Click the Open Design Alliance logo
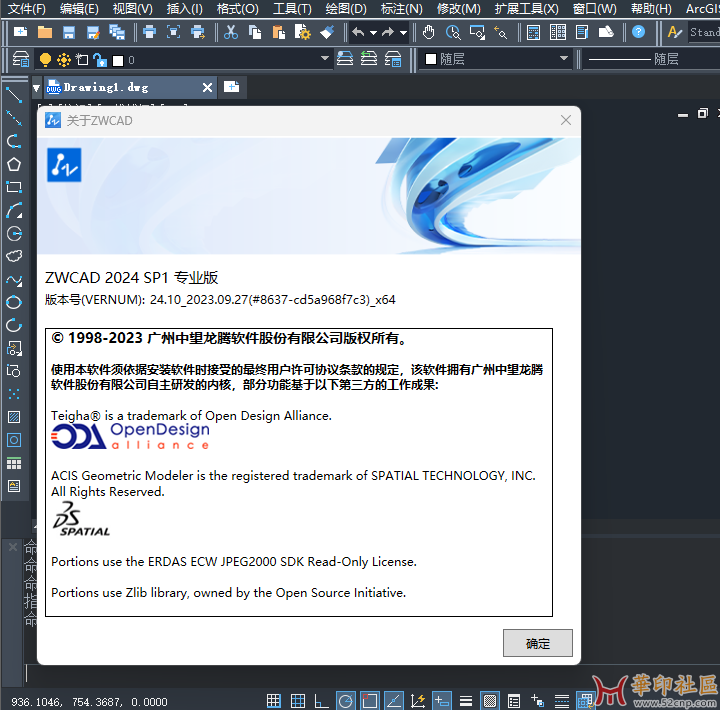Screen dimensions: 720x710 130,436
